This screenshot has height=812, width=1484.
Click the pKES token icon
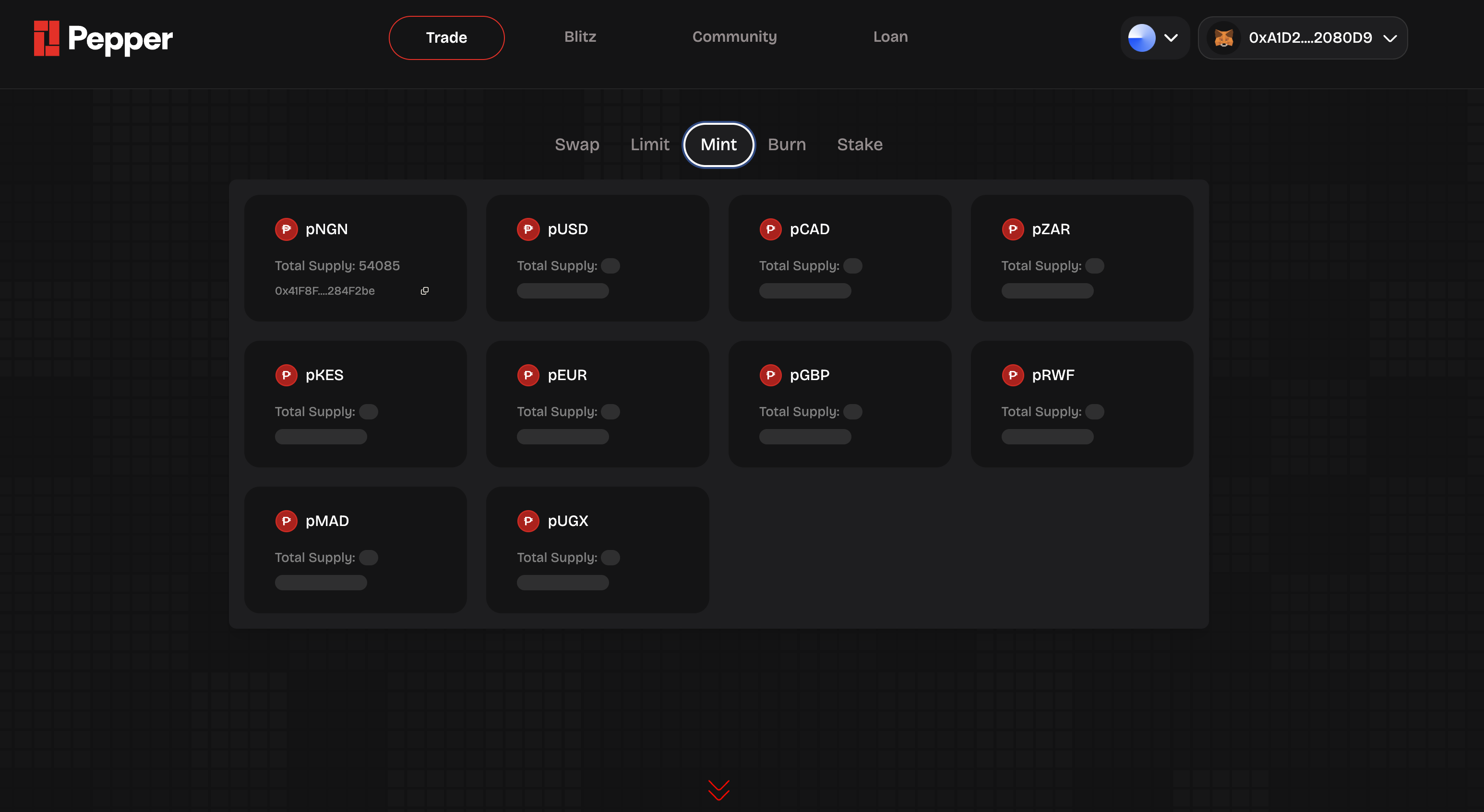click(286, 375)
